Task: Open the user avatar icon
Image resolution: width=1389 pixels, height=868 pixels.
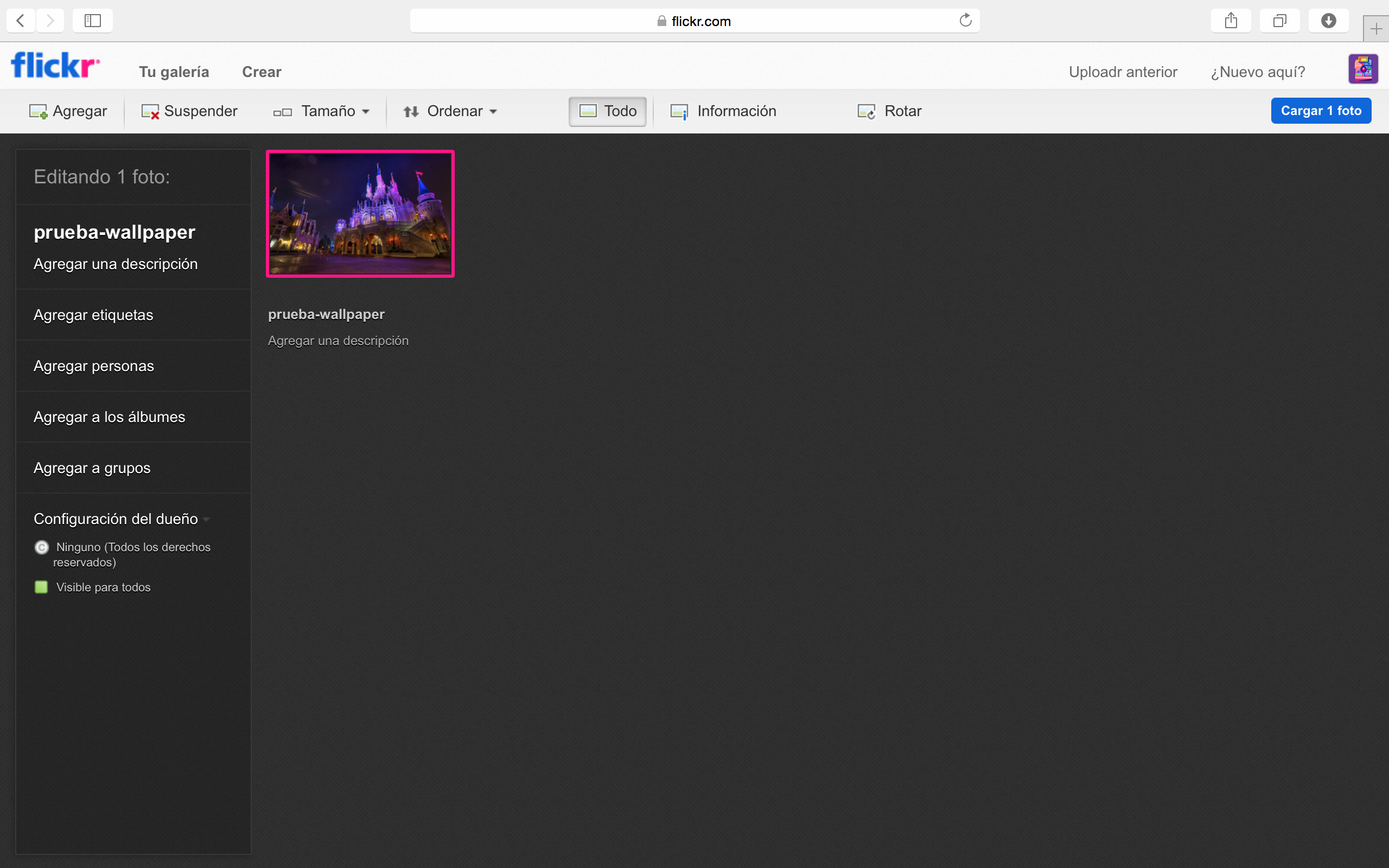Action: click(x=1363, y=69)
